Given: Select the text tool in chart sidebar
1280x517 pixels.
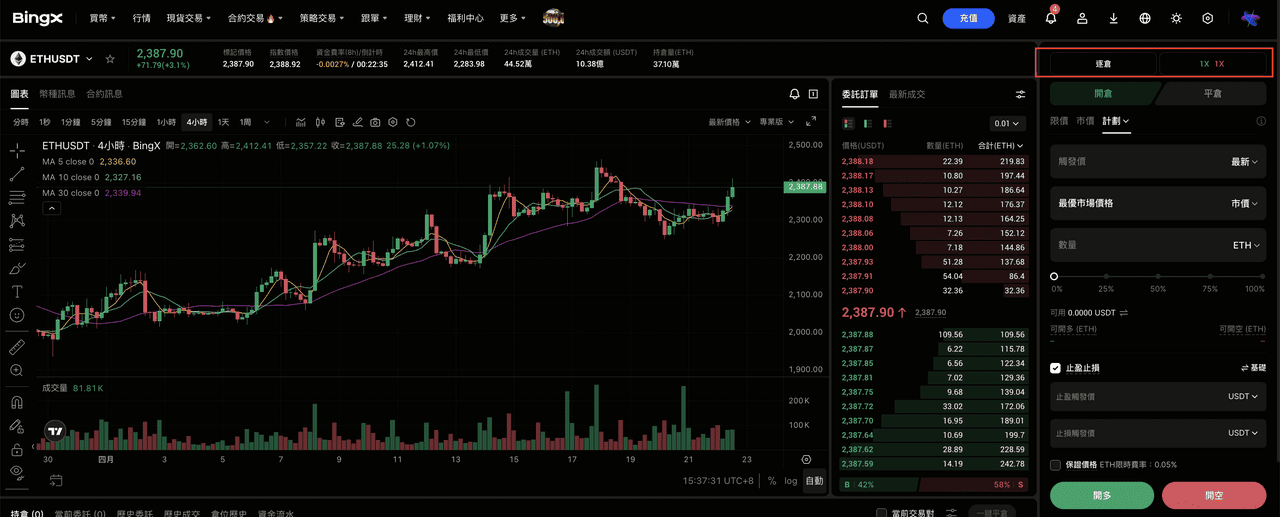Looking at the screenshot, I should [17, 292].
